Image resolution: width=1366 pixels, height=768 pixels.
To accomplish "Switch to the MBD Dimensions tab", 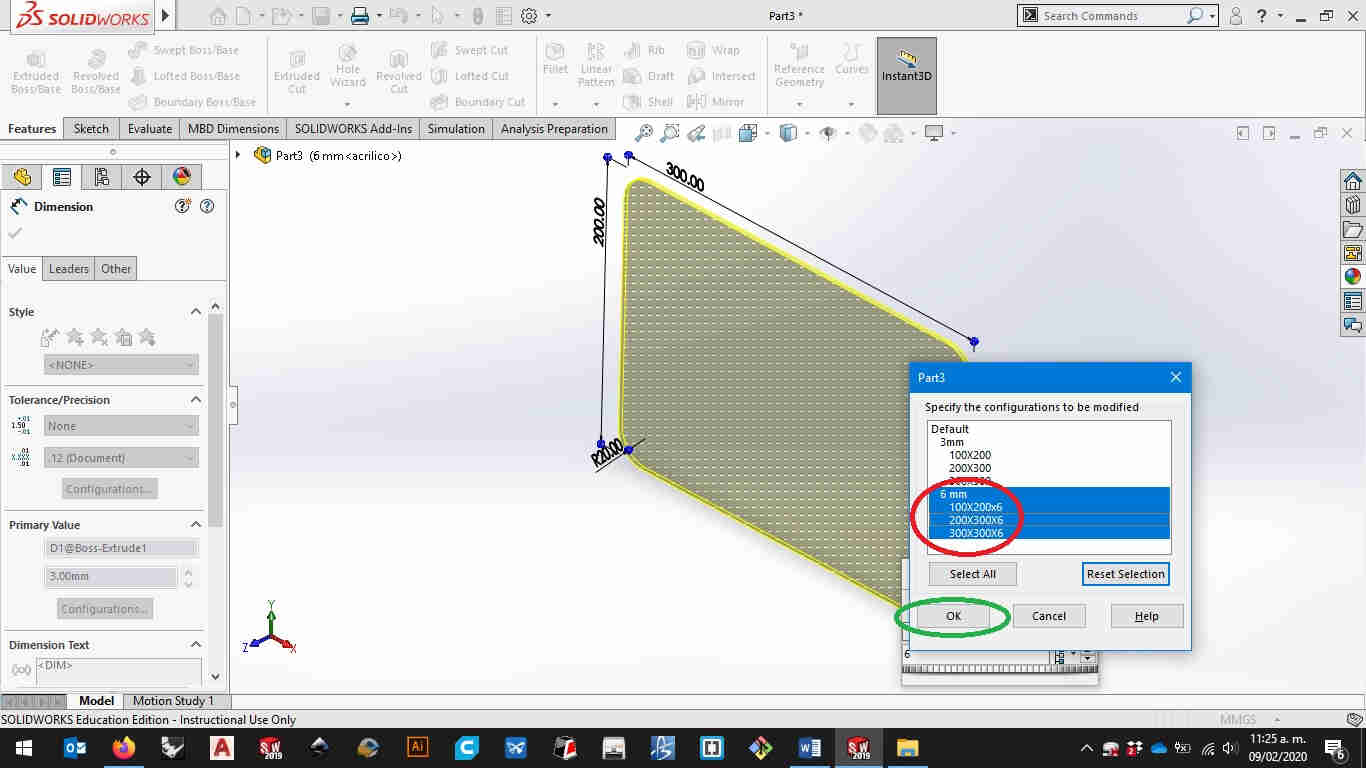I will (x=233, y=129).
